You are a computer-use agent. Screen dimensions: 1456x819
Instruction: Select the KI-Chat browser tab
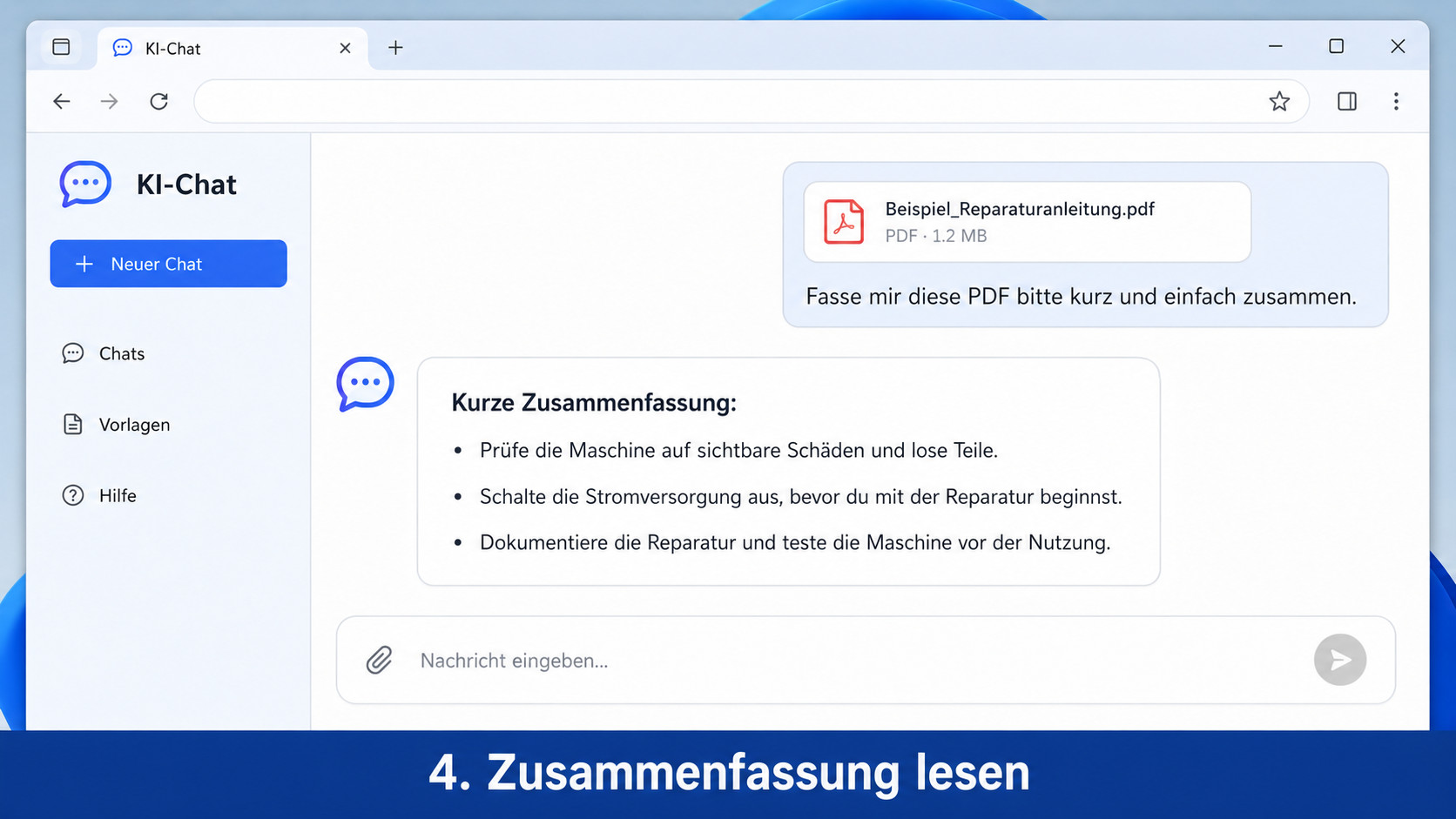point(233,48)
